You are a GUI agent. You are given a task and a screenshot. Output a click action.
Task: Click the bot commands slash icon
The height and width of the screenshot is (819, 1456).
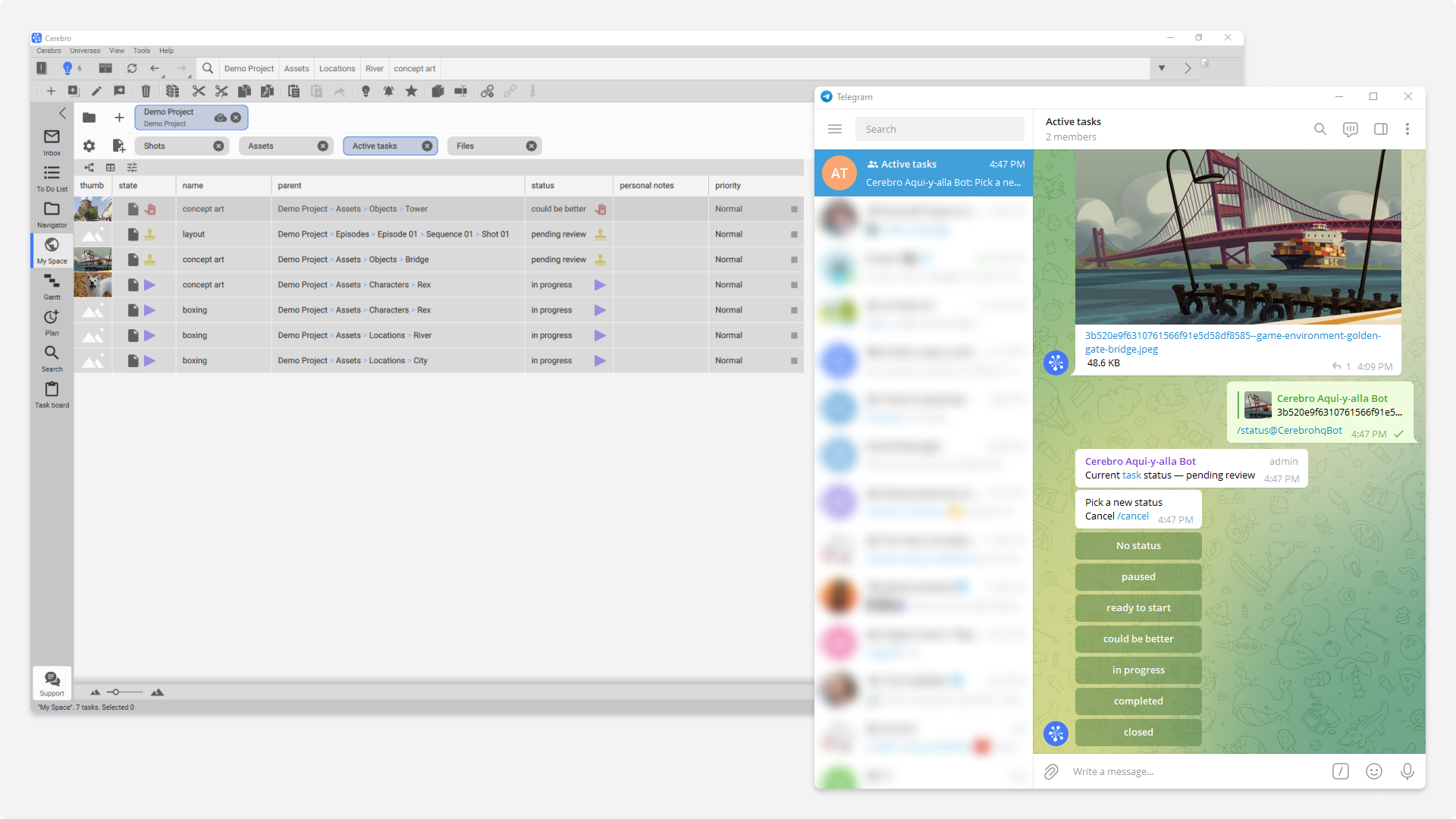[x=1341, y=771]
